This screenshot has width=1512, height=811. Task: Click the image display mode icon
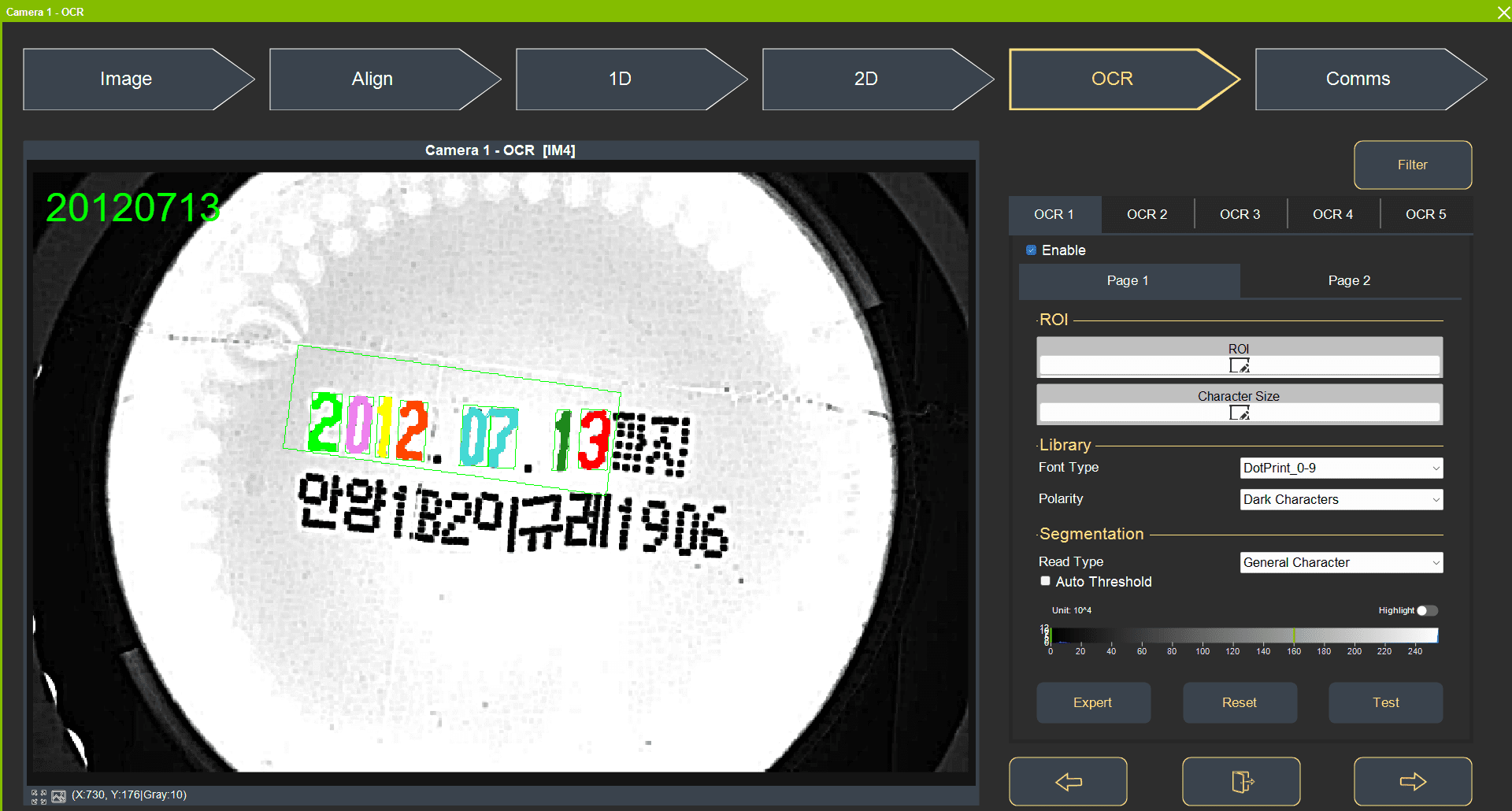coord(58,796)
